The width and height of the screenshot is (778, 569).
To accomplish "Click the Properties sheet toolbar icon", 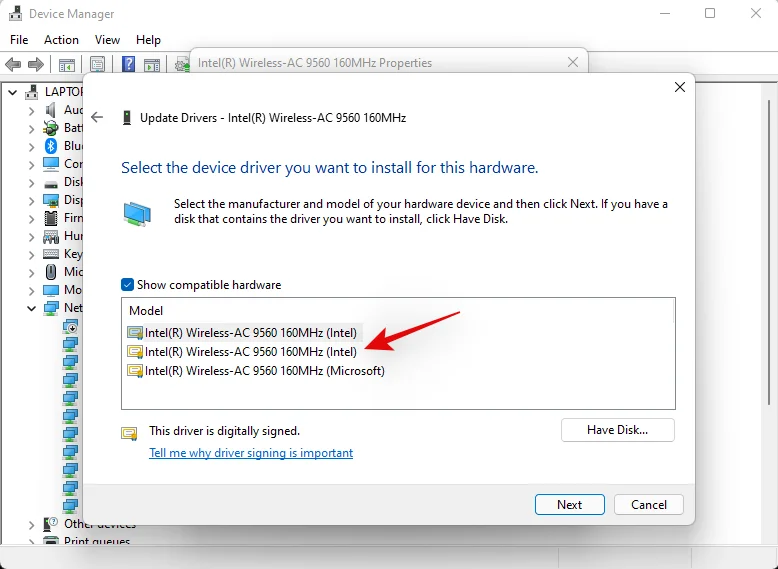I will coord(97,64).
